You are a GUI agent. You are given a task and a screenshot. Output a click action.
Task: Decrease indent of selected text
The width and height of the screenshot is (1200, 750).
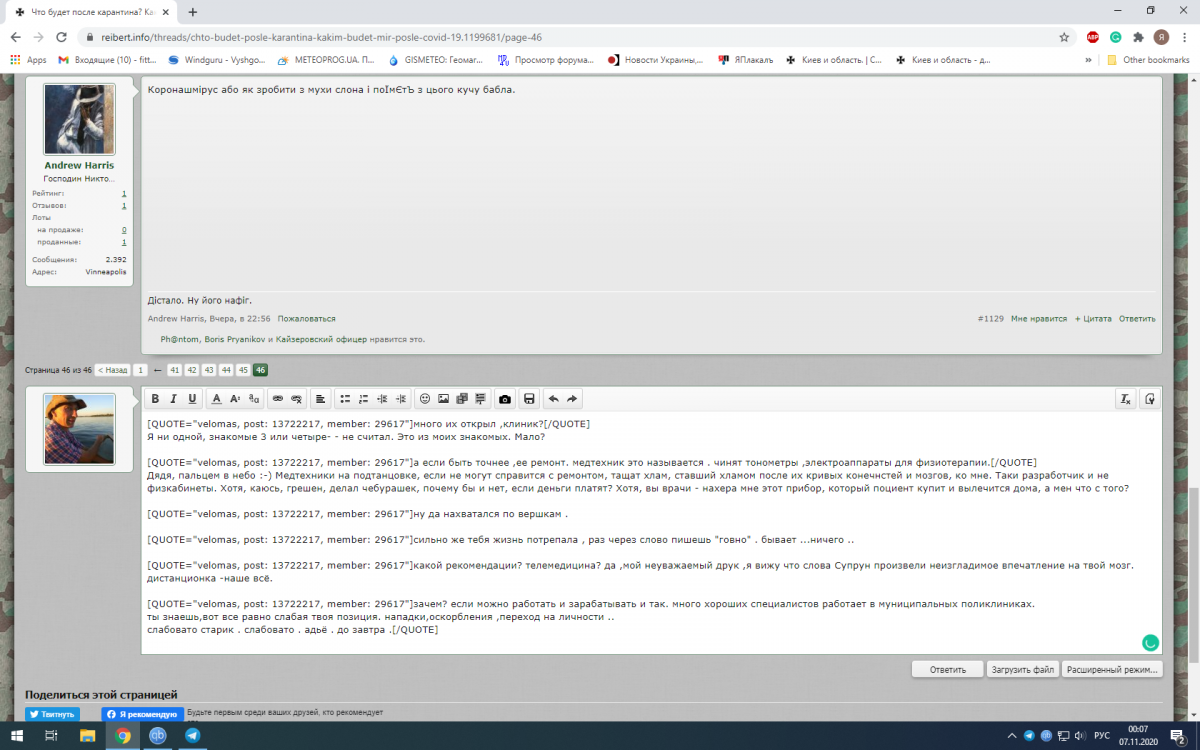[382, 399]
